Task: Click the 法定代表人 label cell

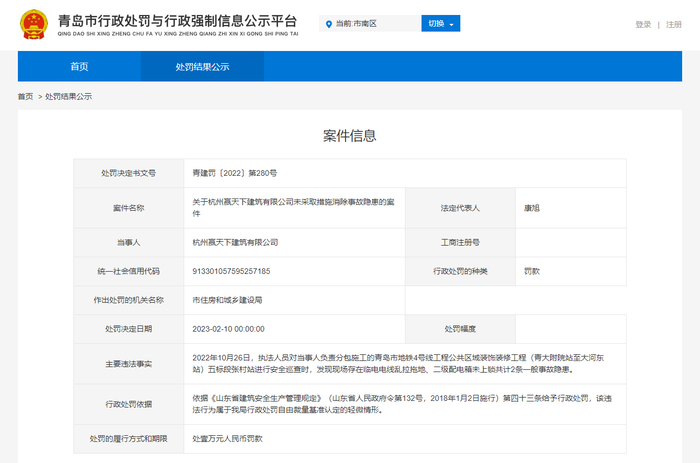Action: [460, 208]
